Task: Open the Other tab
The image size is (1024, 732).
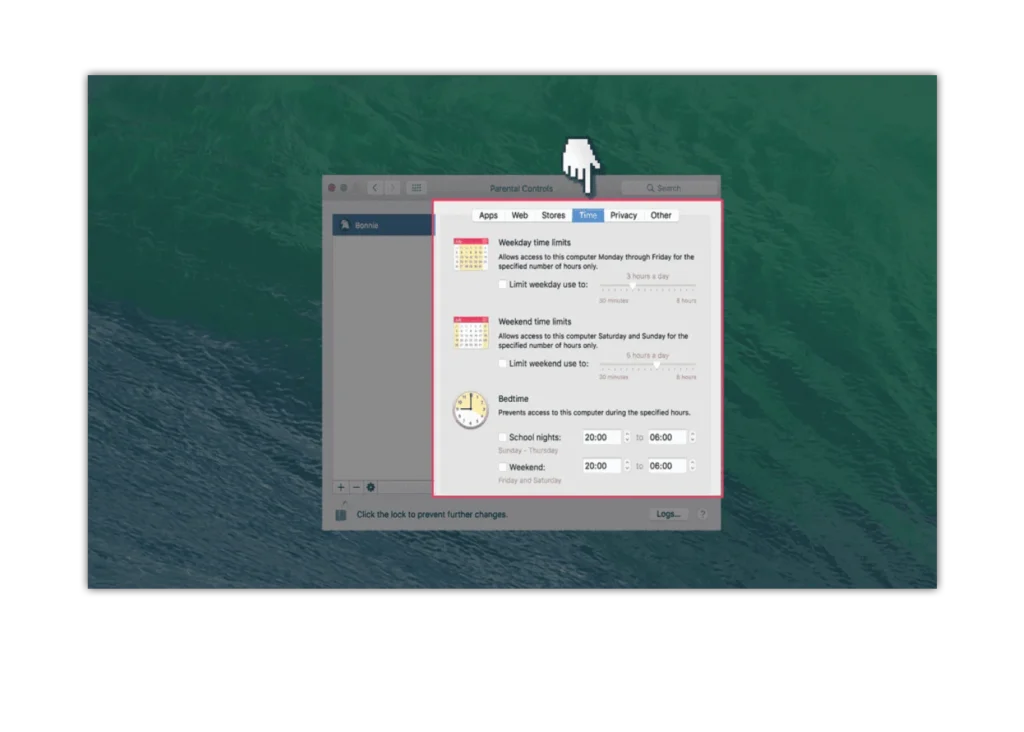Action: [x=661, y=215]
